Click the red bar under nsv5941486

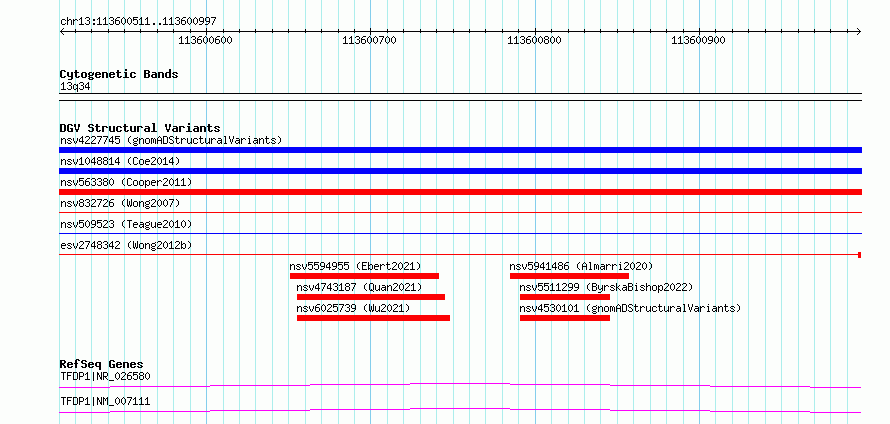pyautogui.click(x=569, y=276)
